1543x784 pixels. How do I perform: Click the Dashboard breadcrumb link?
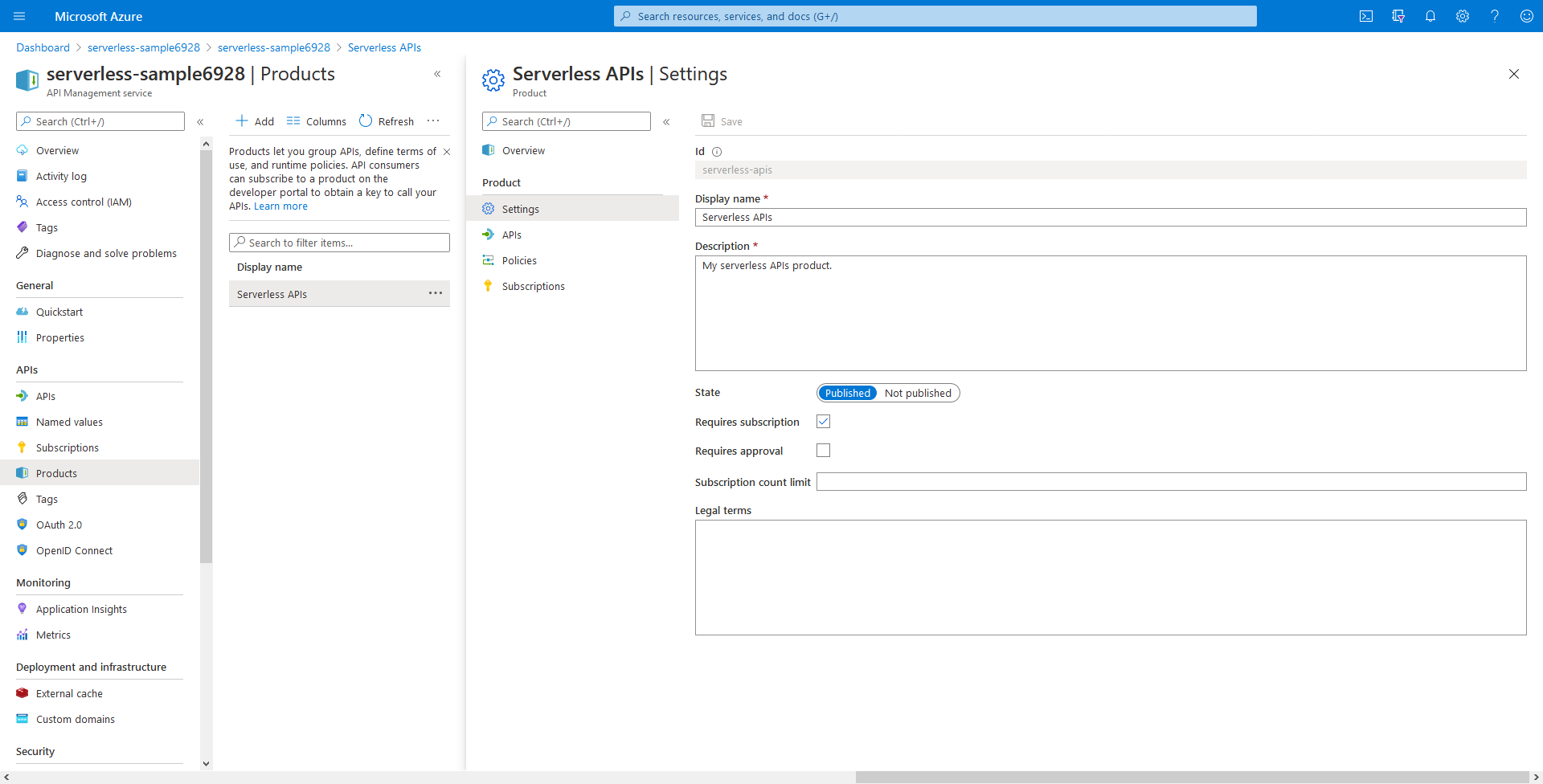tap(43, 47)
